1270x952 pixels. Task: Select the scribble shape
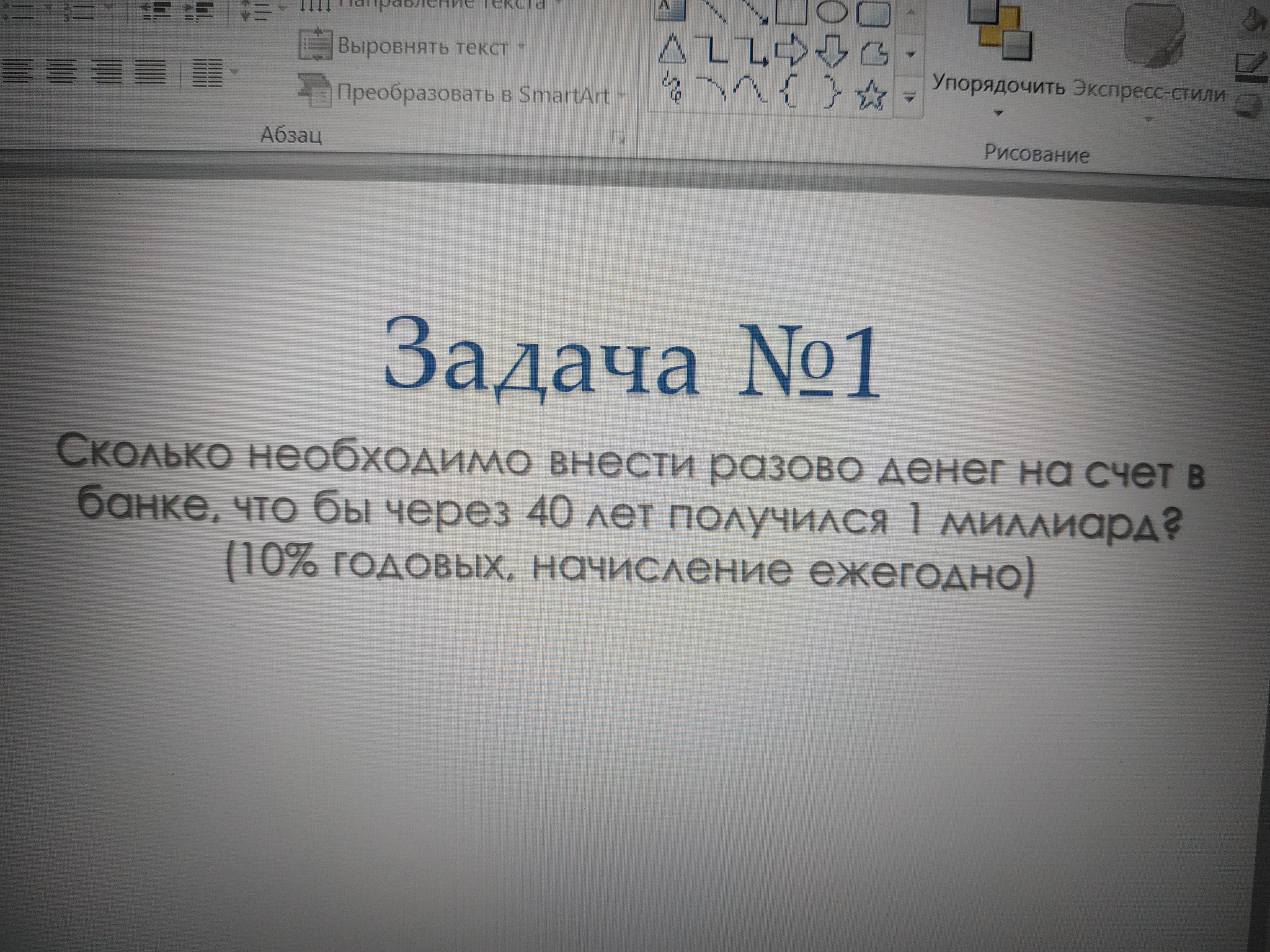point(673,88)
